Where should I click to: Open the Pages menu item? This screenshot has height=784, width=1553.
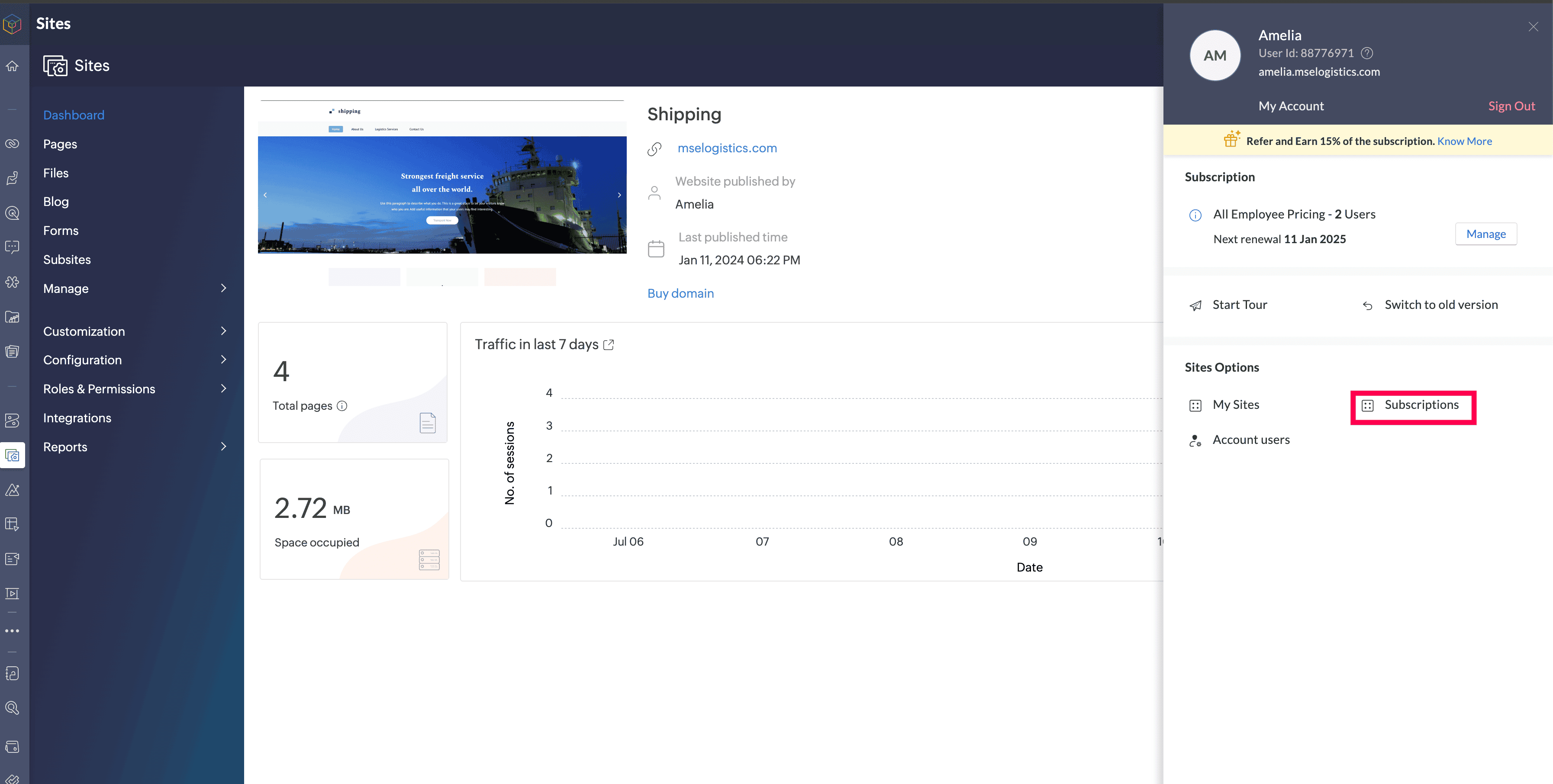pyautogui.click(x=60, y=144)
